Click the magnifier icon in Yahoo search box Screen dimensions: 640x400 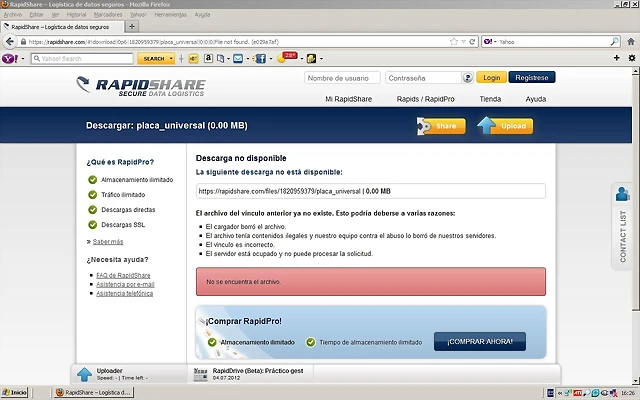(614, 42)
